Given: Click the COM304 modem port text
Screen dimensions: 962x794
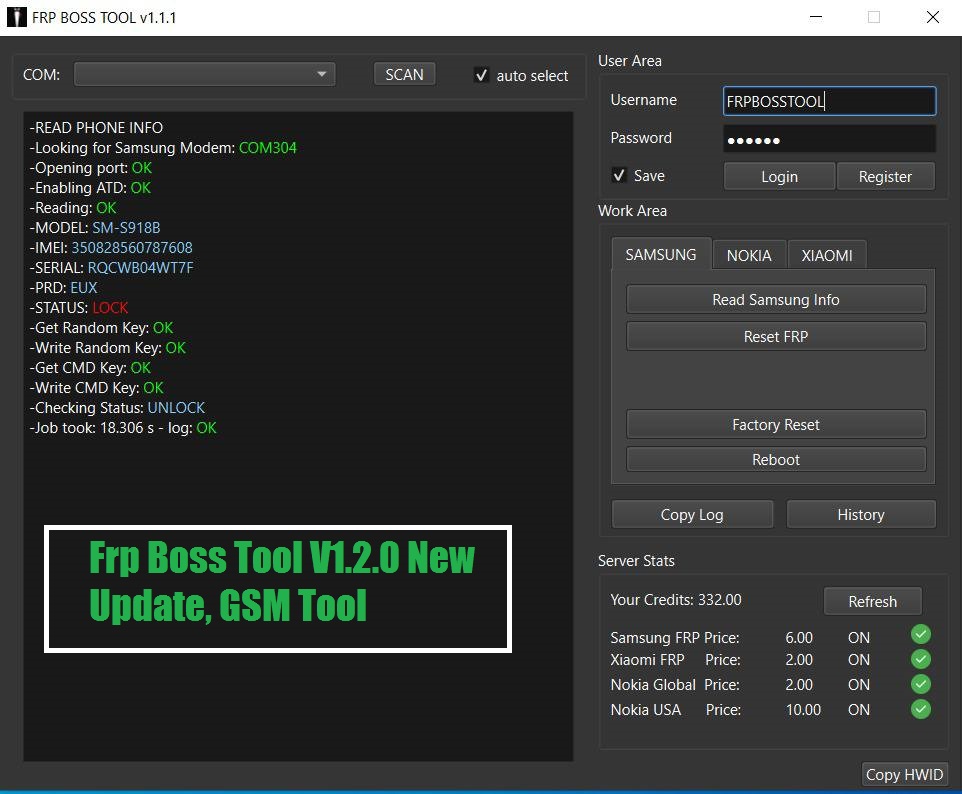Looking at the screenshot, I should pyautogui.click(x=267, y=148).
